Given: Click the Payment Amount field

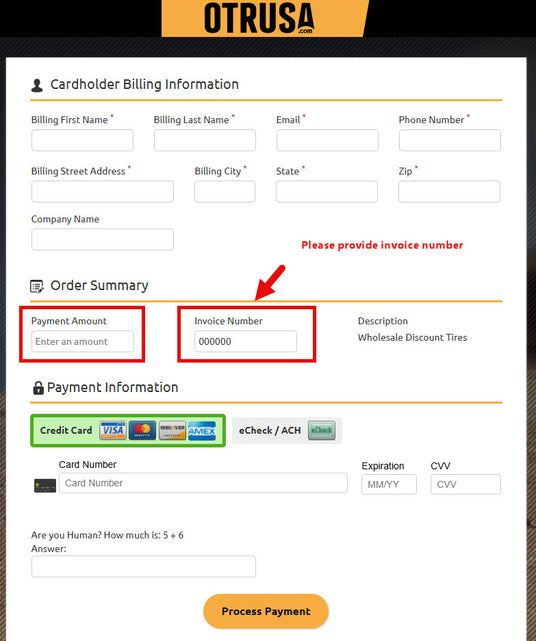Looking at the screenshot, I should [x=83, y=341].
